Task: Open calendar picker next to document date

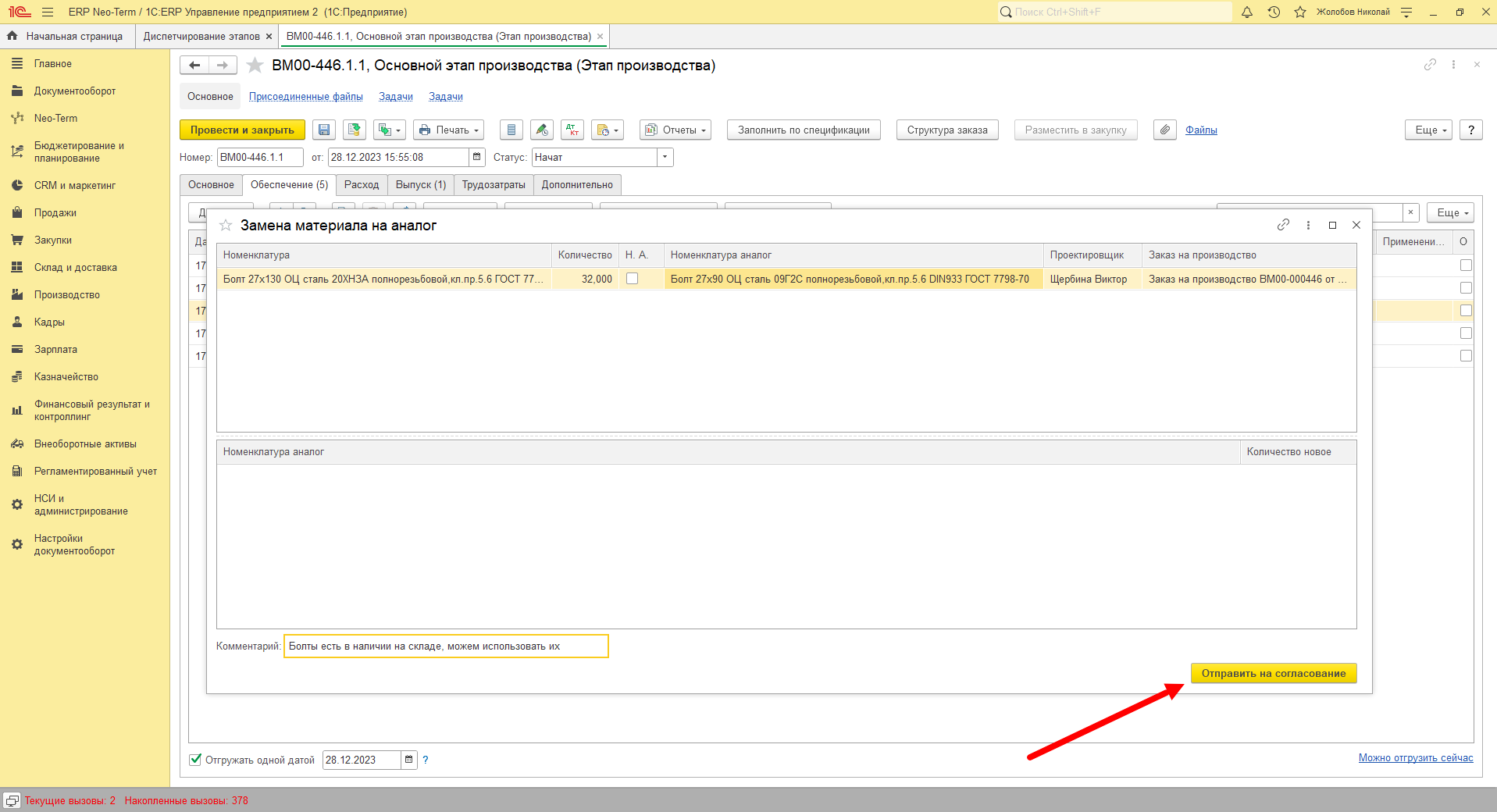Action: [477, 157]
